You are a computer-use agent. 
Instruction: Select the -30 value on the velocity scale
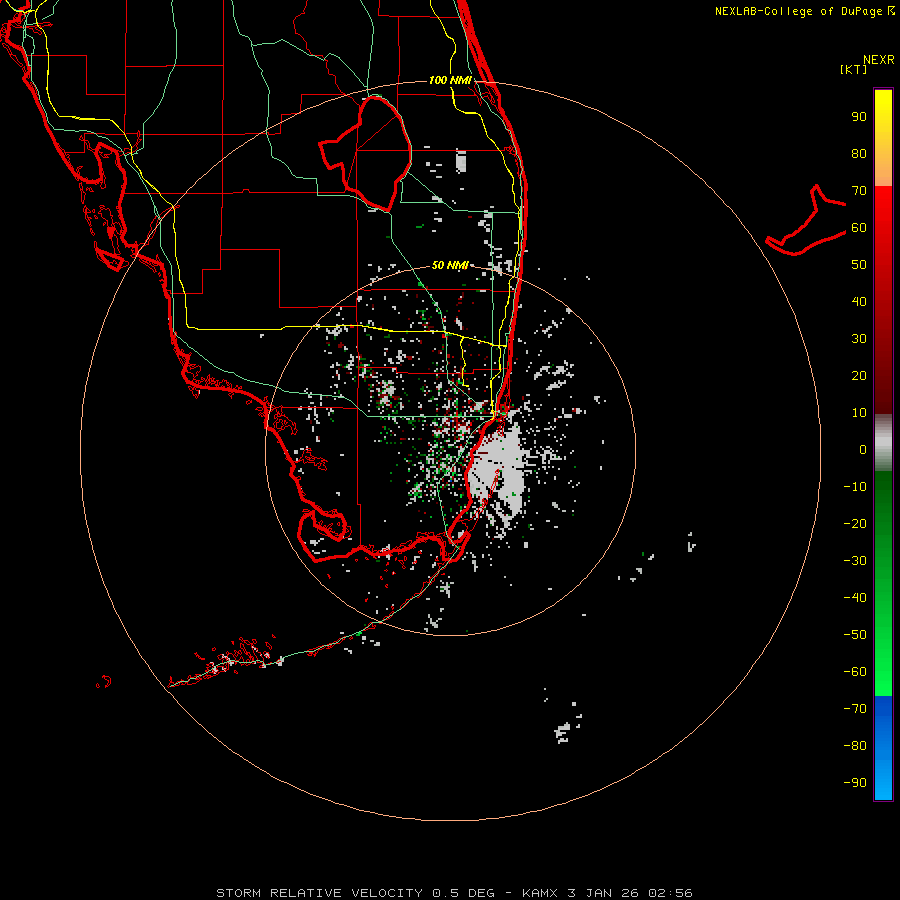pyautogui.click(x=855, y=561)
